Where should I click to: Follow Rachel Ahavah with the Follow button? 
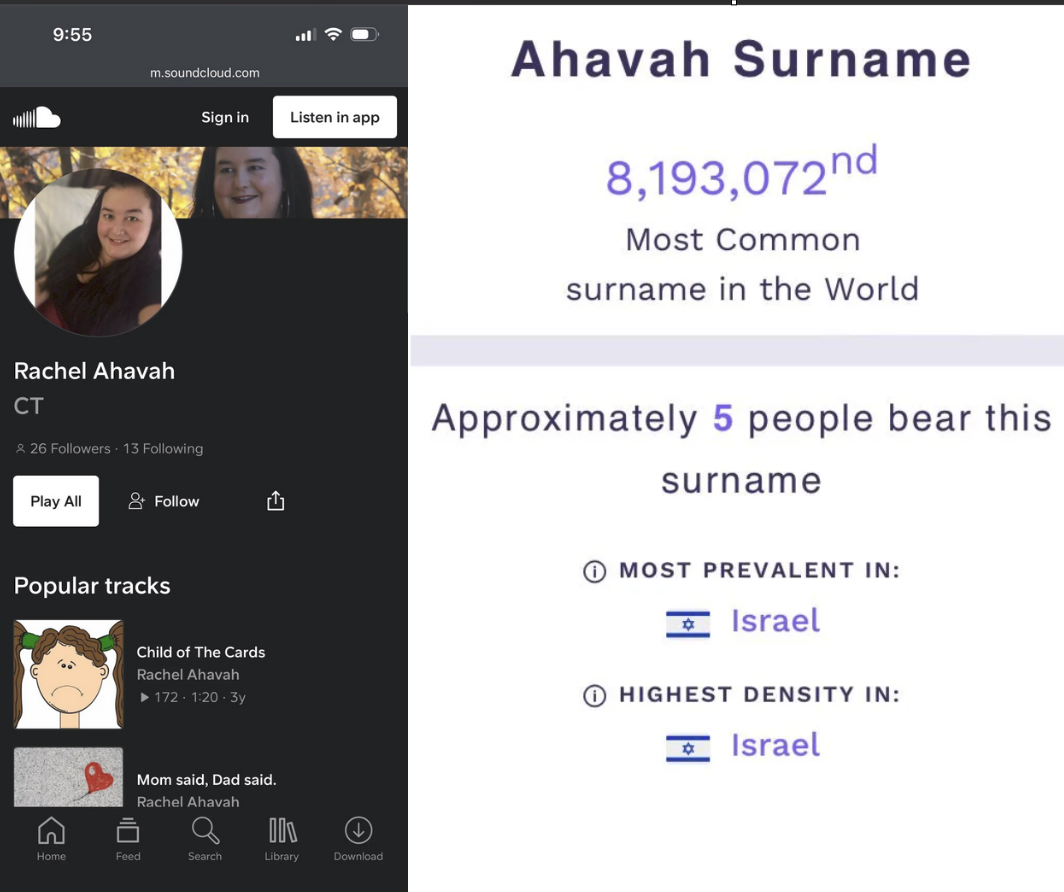[164, 501]
